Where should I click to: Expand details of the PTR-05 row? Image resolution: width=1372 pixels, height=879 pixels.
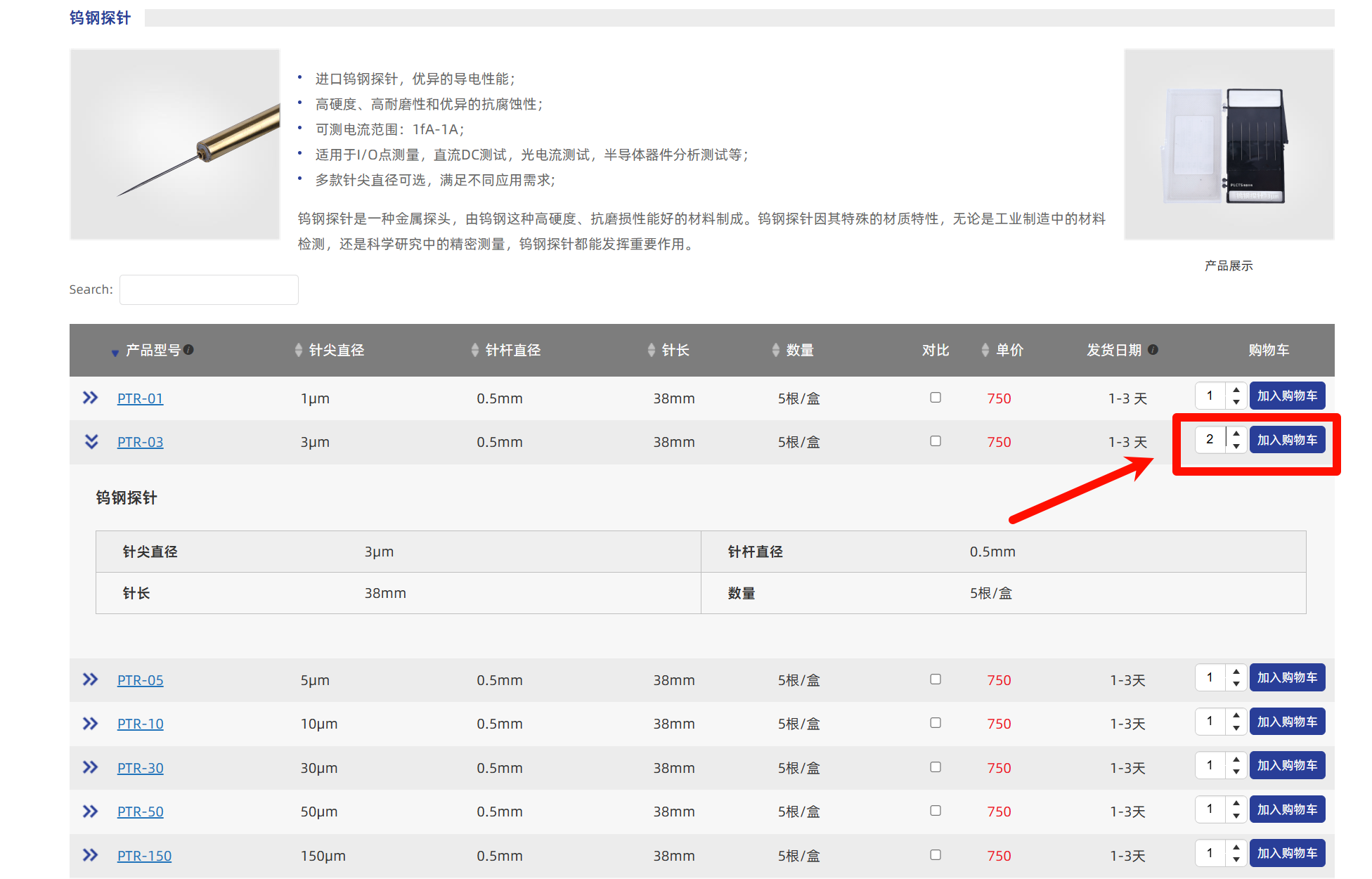pyautogui.click(x=90, y=679)
